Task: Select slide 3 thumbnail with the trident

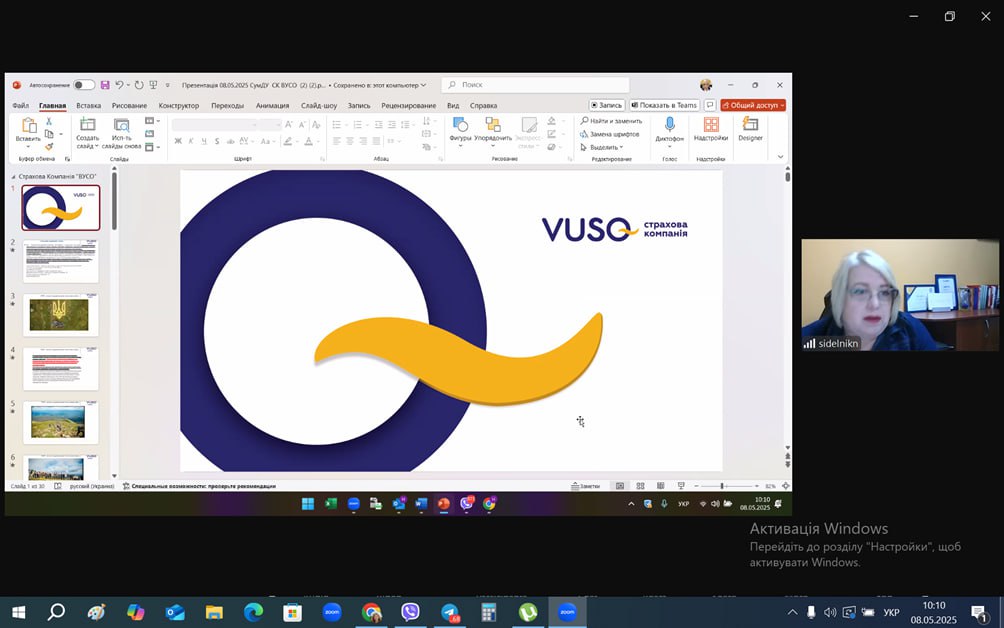Action: point(61,315)
